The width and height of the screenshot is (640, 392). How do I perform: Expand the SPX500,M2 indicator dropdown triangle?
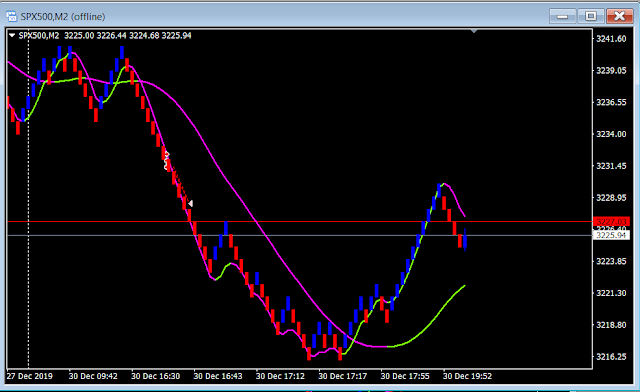[12, 36]
